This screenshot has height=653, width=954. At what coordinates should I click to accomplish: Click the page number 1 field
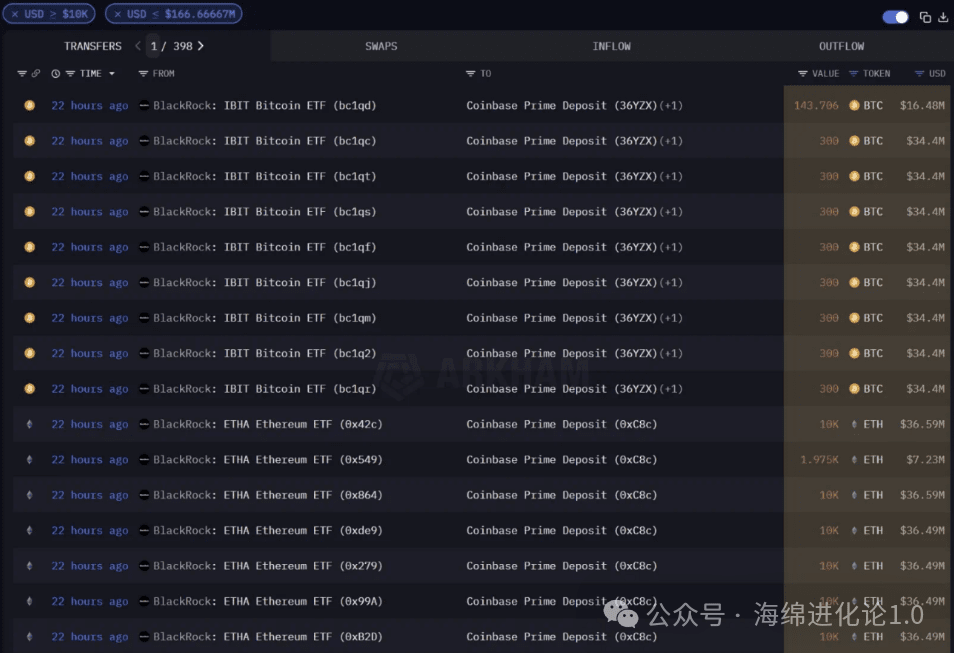154,46
